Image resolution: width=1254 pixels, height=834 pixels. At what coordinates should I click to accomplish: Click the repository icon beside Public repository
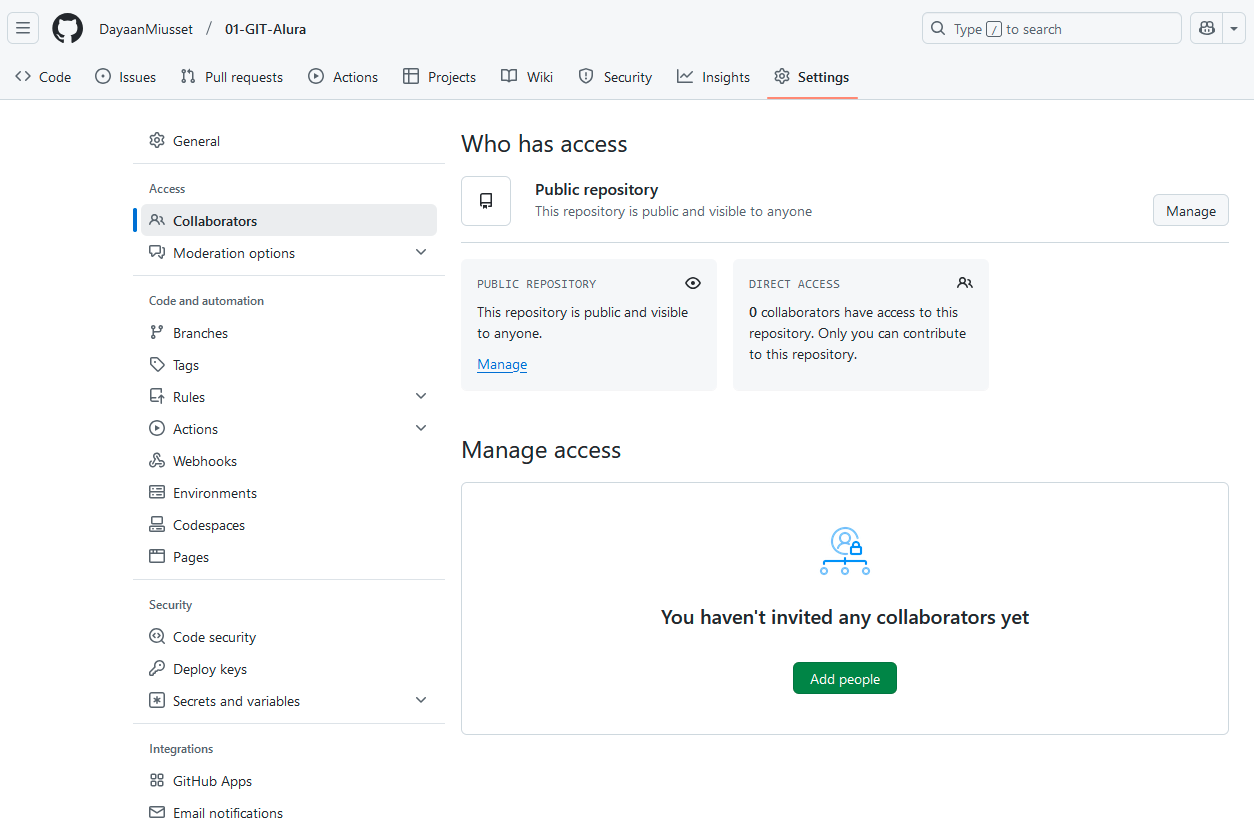point(486,201)
